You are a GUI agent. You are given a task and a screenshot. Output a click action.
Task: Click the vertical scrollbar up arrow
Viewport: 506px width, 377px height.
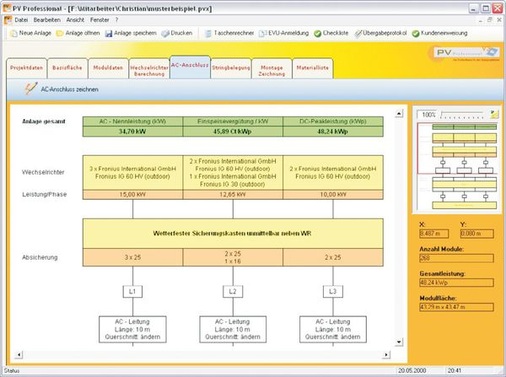399,114
